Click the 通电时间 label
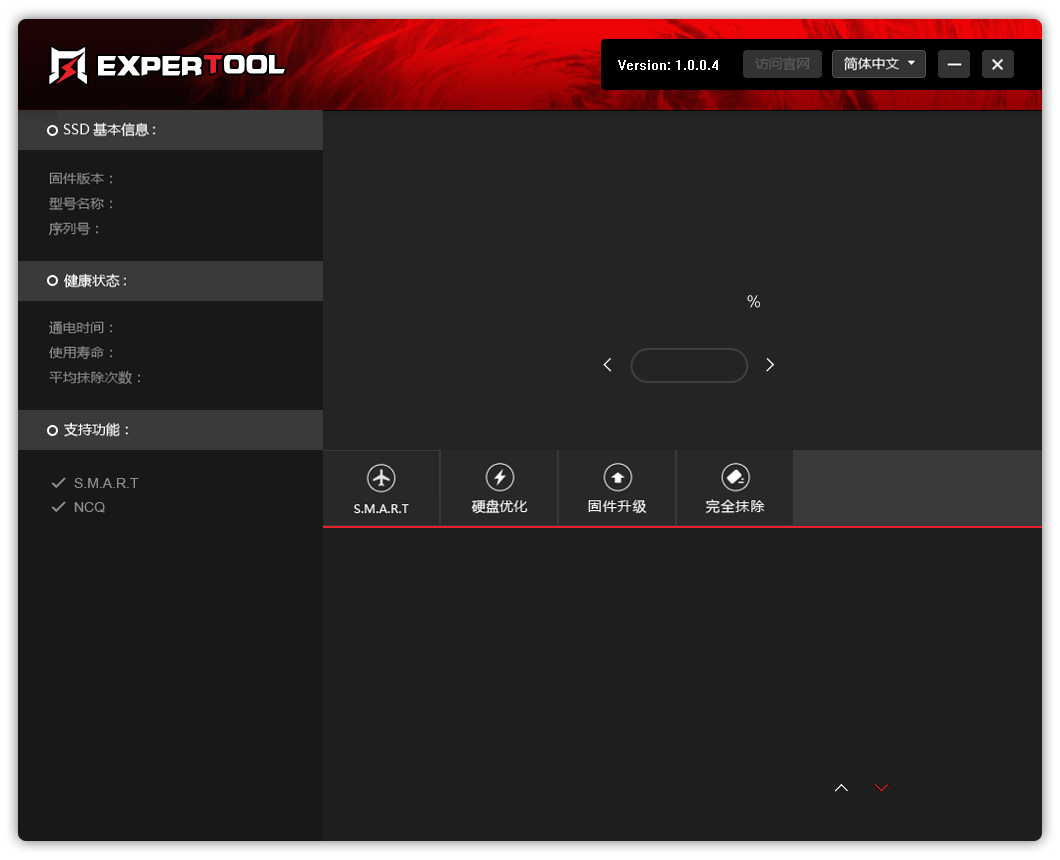This screenshot has width=1060, height=860. click(x=80, y=328)
